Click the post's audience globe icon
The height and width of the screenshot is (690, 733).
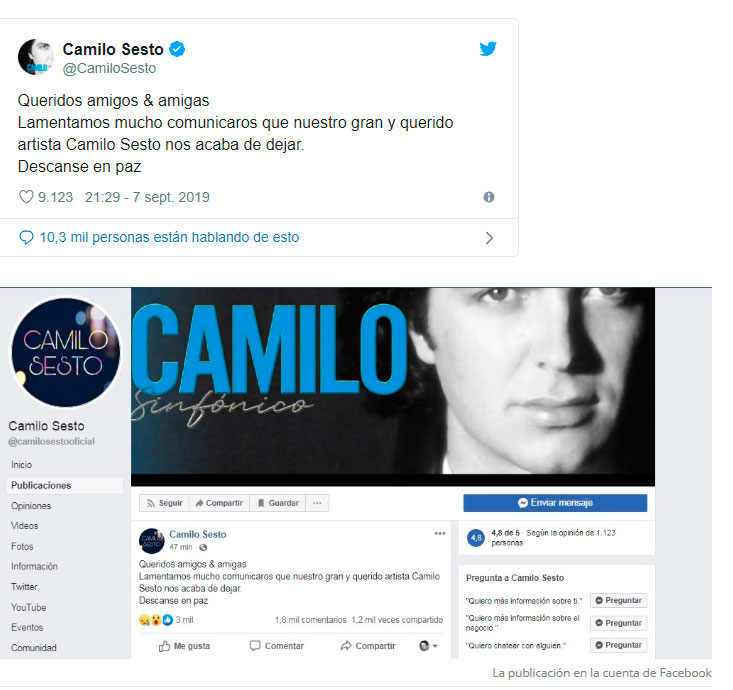[x=203, y=547]
